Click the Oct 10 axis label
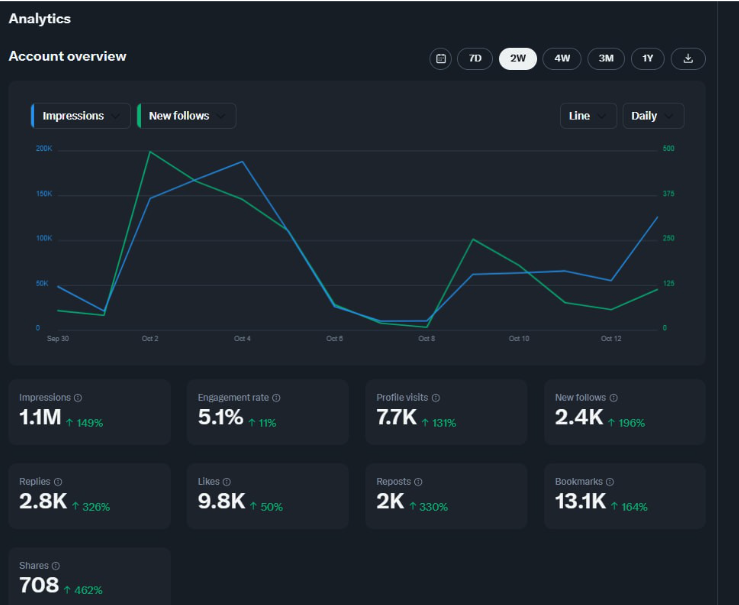Screen dimensions: 739x605 (519, 338)
